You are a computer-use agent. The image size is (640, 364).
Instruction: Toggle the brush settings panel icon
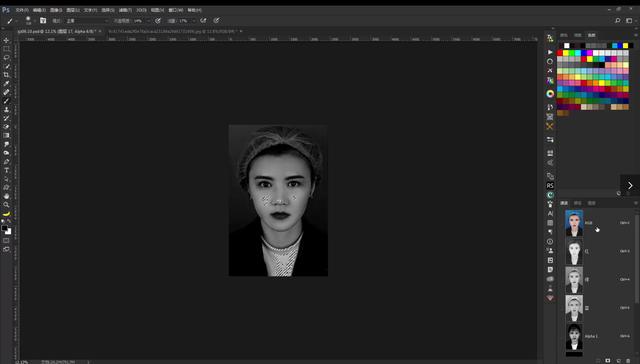click(43, 20)
